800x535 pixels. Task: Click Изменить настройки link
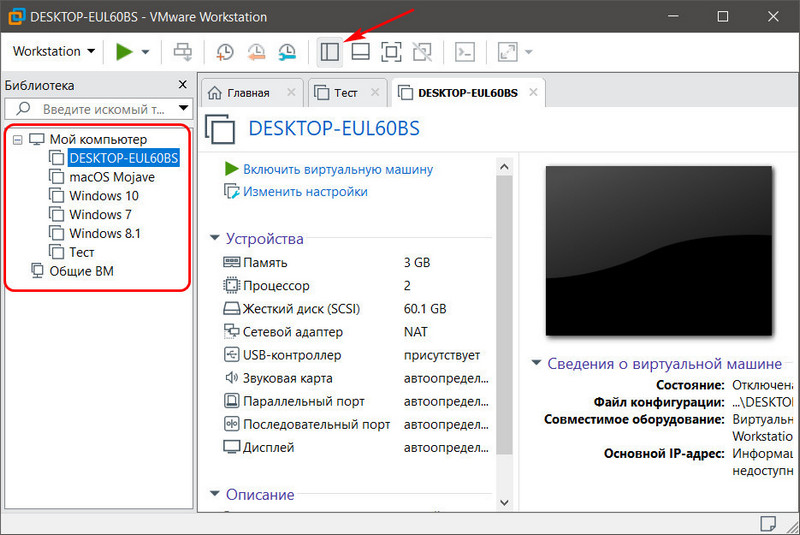coord(305,192)
